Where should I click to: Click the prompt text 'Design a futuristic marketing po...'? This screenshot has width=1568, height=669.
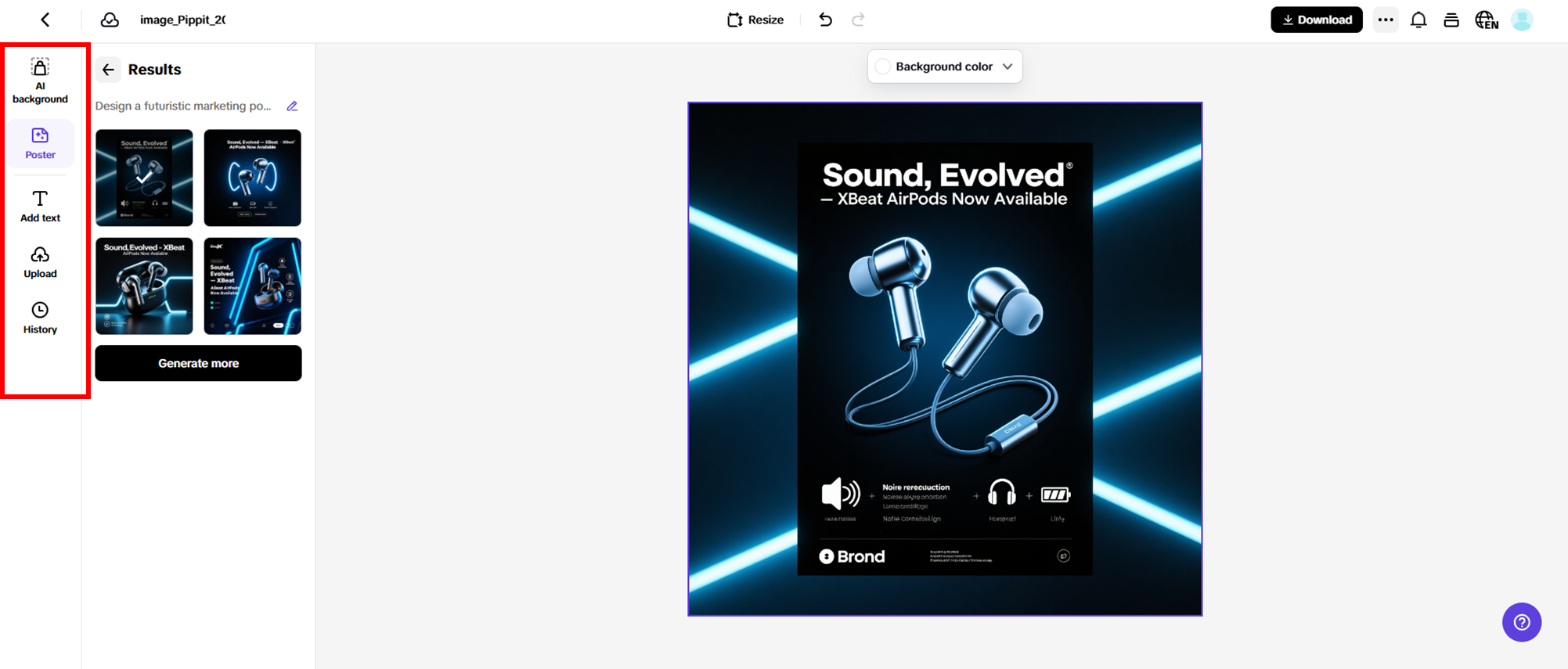(183, 106)
